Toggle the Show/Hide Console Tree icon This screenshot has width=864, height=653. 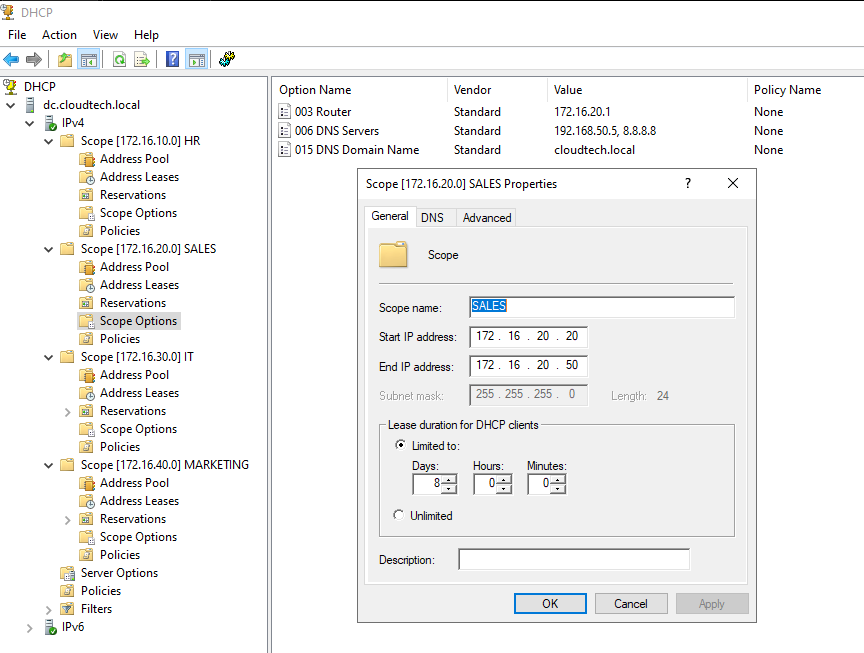coord(88,59)
